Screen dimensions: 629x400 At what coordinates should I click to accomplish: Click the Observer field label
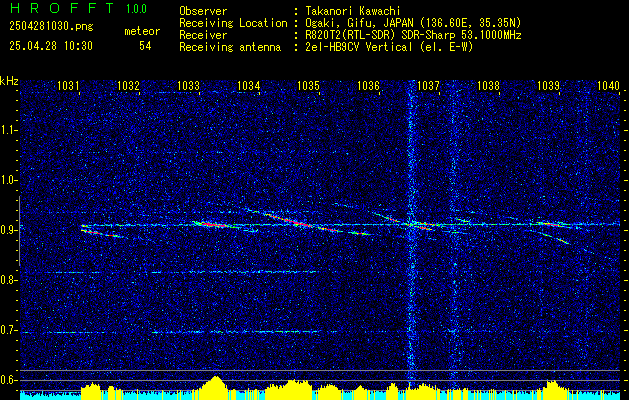[x=203, y=11]
